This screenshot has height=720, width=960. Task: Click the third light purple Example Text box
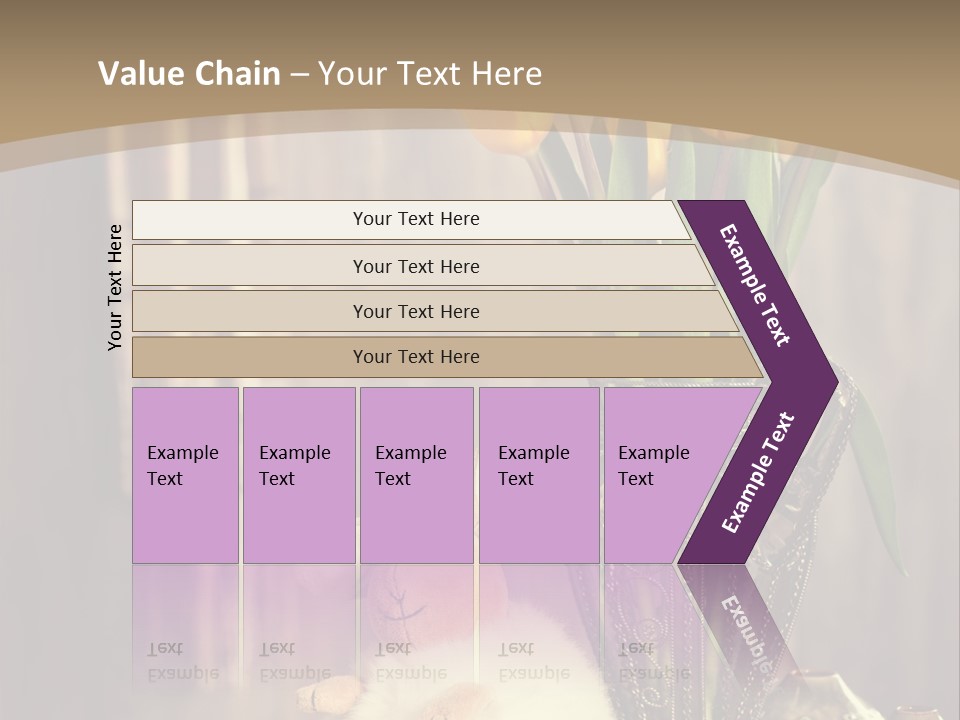click(415, 475)
